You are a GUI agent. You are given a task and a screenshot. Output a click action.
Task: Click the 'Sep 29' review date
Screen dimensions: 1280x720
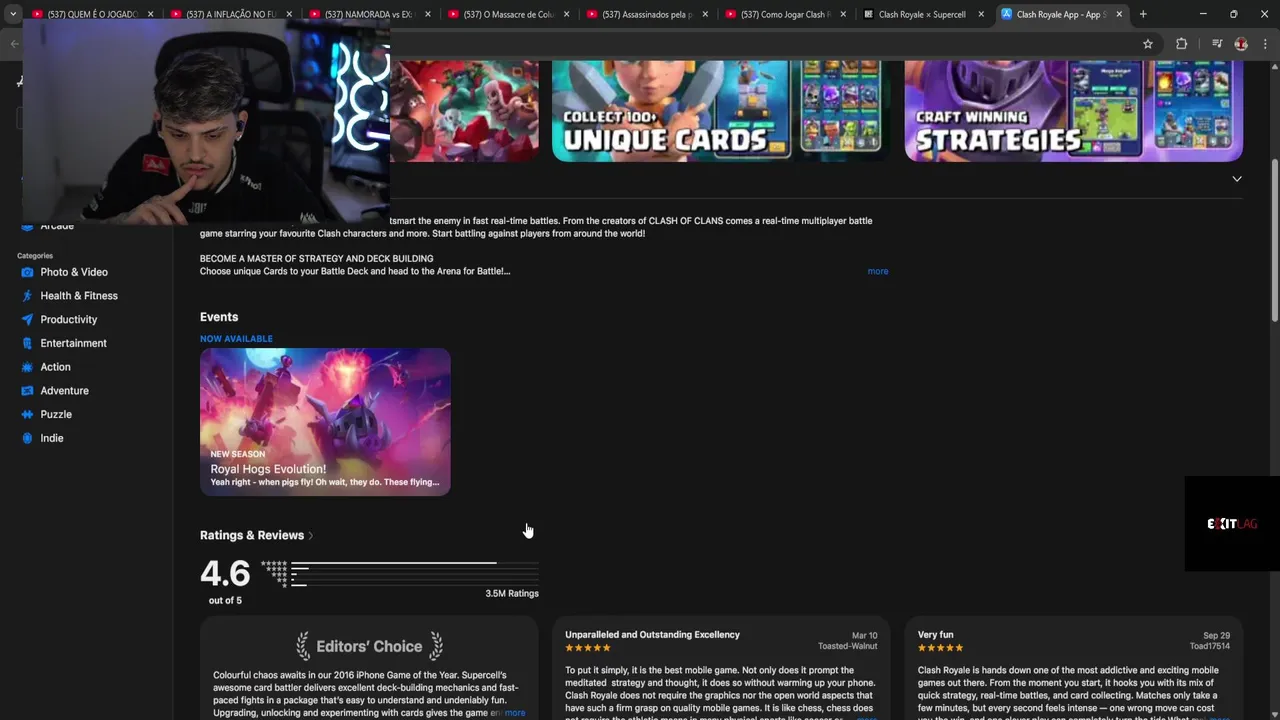tap(1217, 636)
